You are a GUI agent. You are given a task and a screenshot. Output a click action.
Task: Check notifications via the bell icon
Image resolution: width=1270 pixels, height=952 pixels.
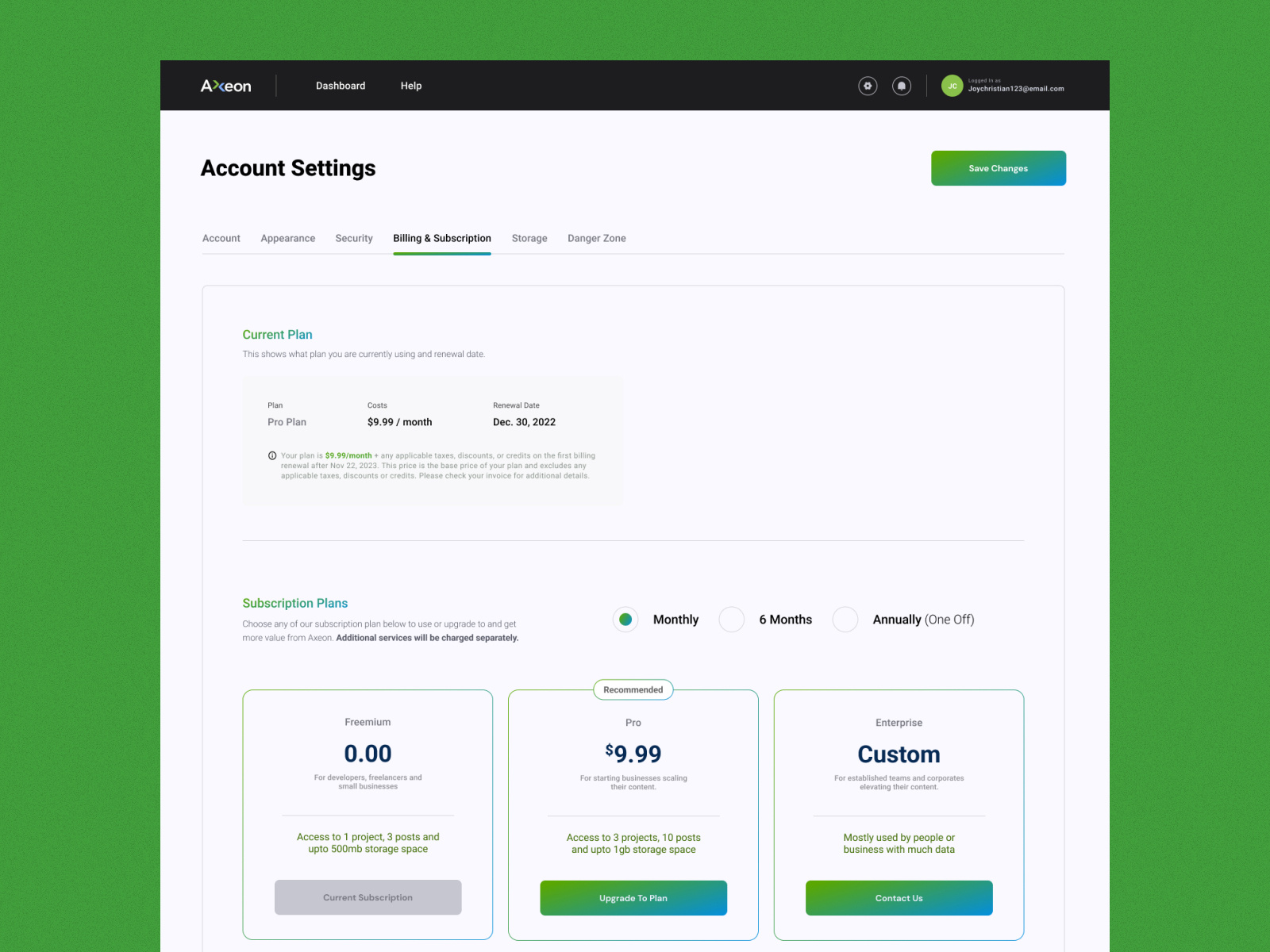[x=902, y=86]
